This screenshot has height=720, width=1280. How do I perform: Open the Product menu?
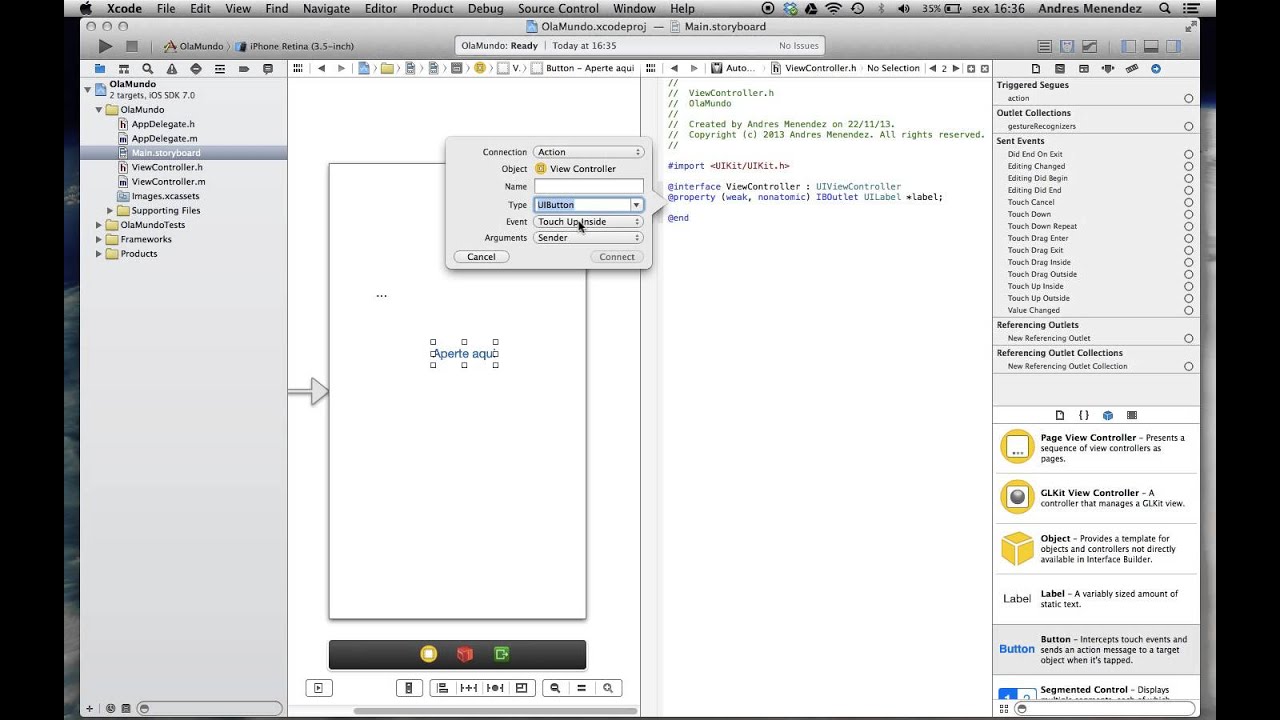point(432,9)
